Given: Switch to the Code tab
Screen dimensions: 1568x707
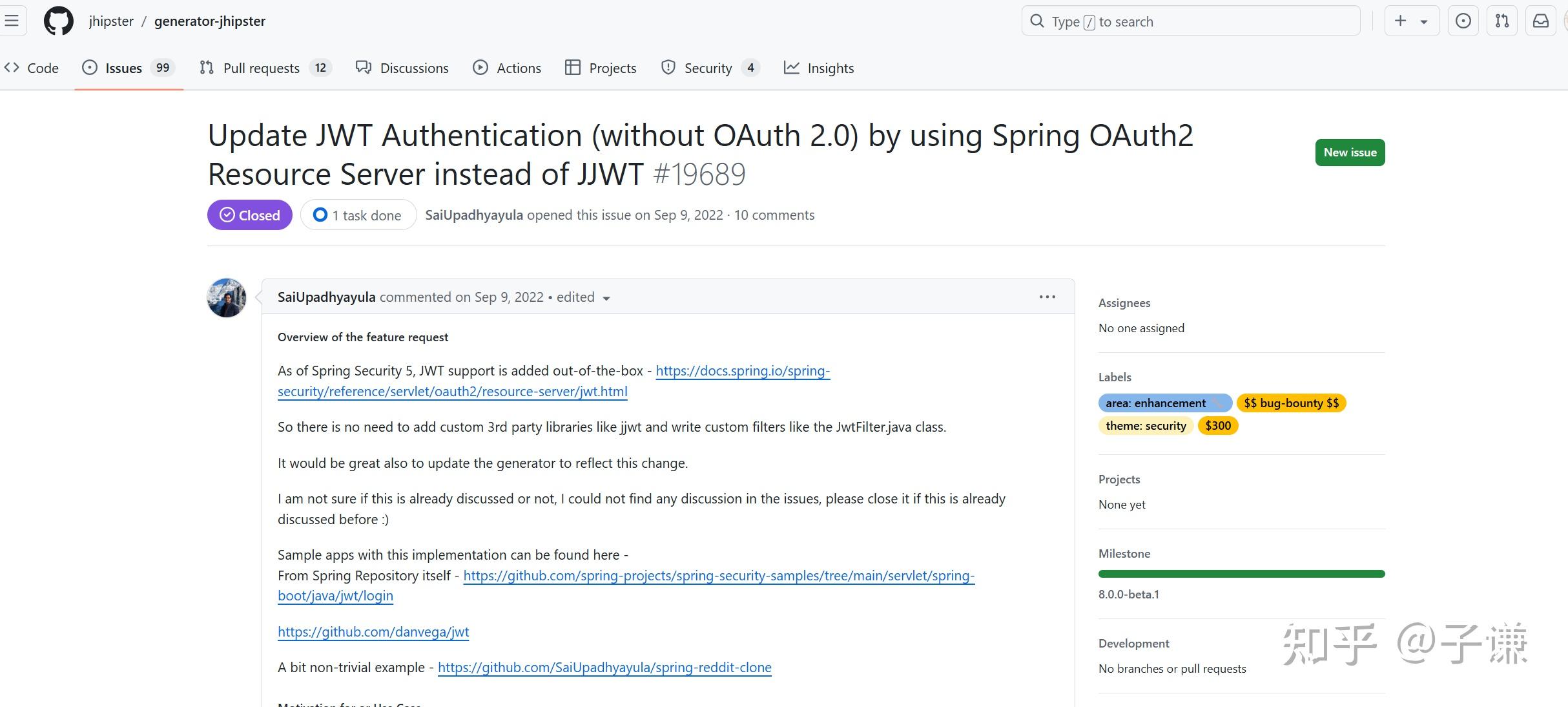Looking at the screenshot, I should tap(32, 68).
